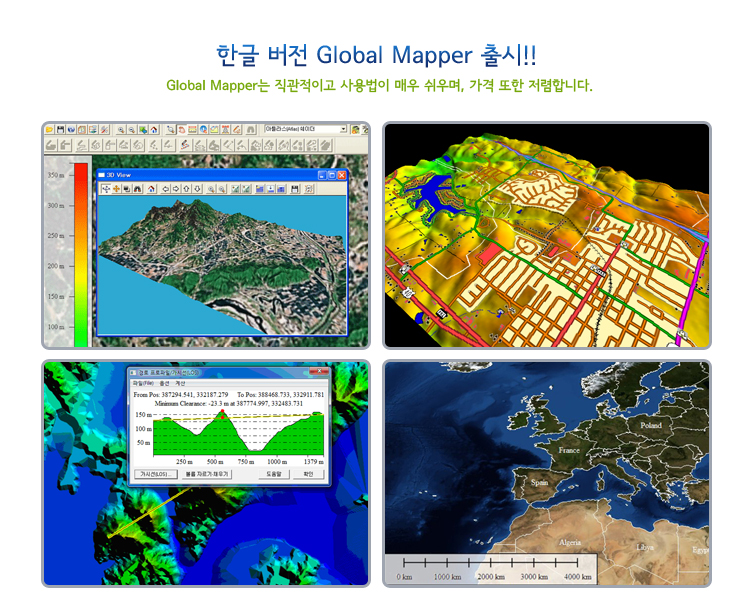Image resolution: width=750 pixels, height=600 pixels.
Task: Select the digitizer pencil tool icon
Action: point(236,130)
